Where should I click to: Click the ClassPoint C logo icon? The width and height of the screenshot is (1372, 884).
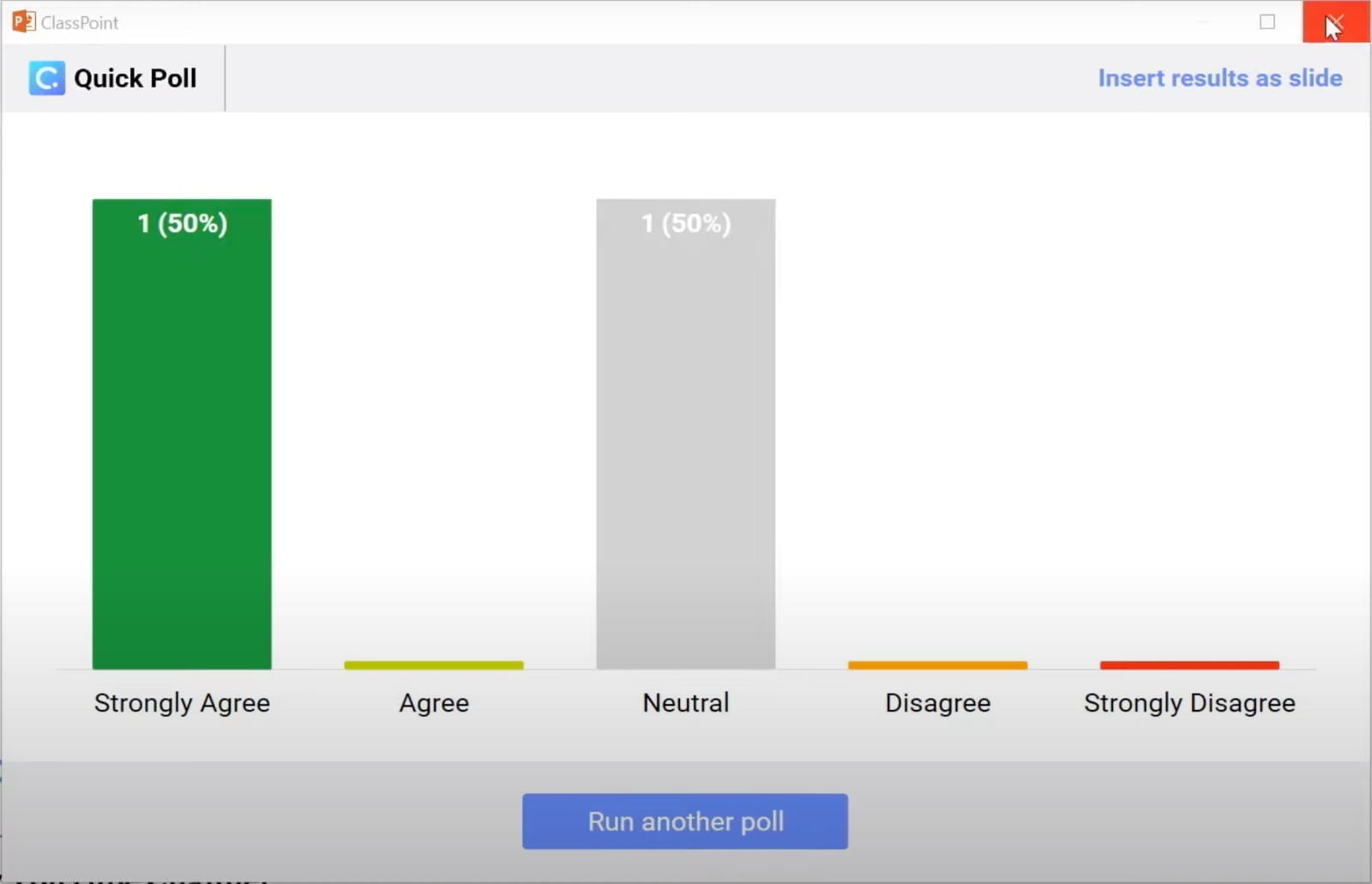(x=46, y=78)
